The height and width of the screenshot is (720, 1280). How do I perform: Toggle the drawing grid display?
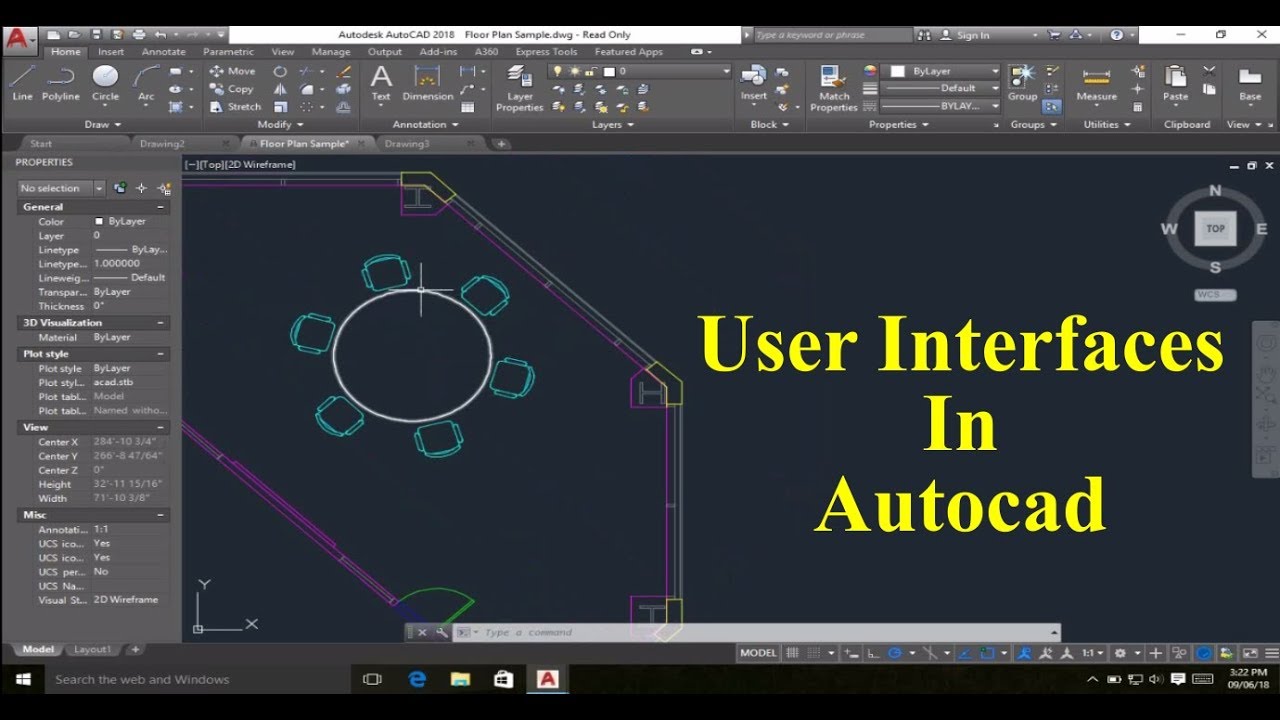click(x=792, y=653)
